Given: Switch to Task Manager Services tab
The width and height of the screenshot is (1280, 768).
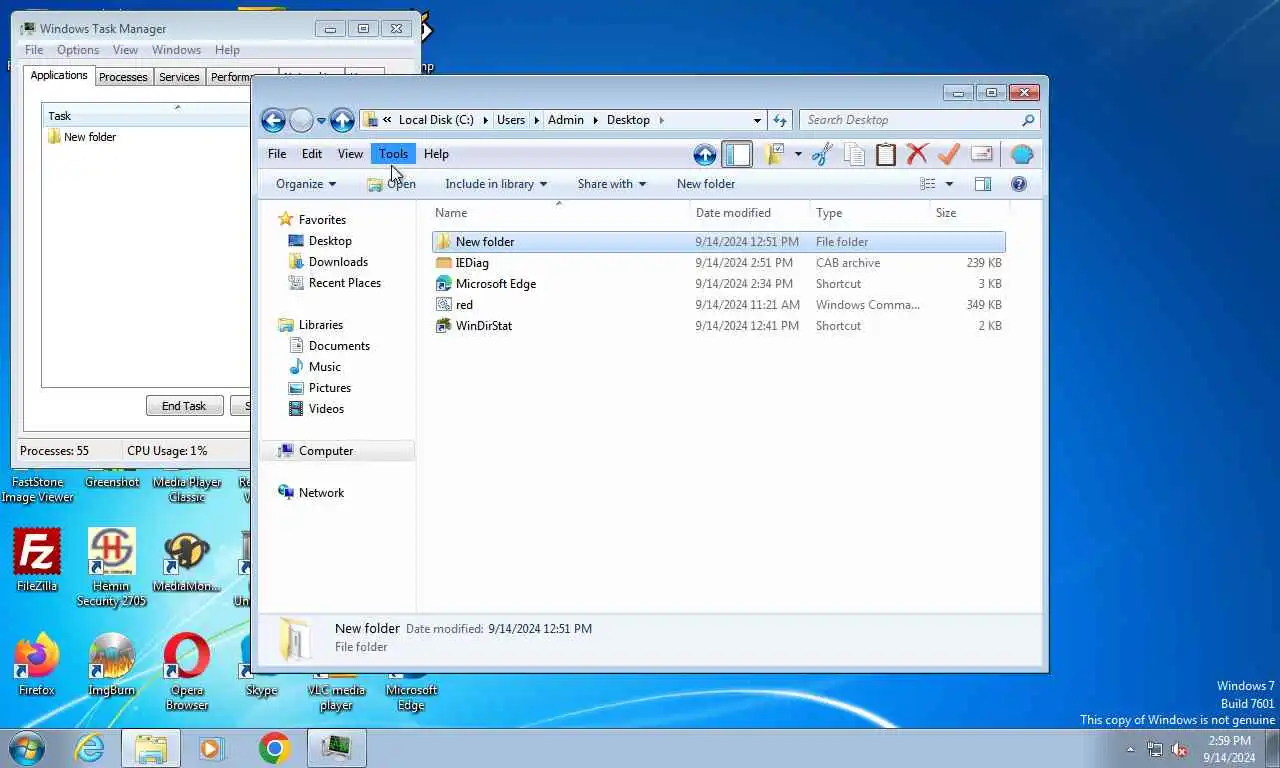Looking at the screenshot, I should tap(179, 77).
